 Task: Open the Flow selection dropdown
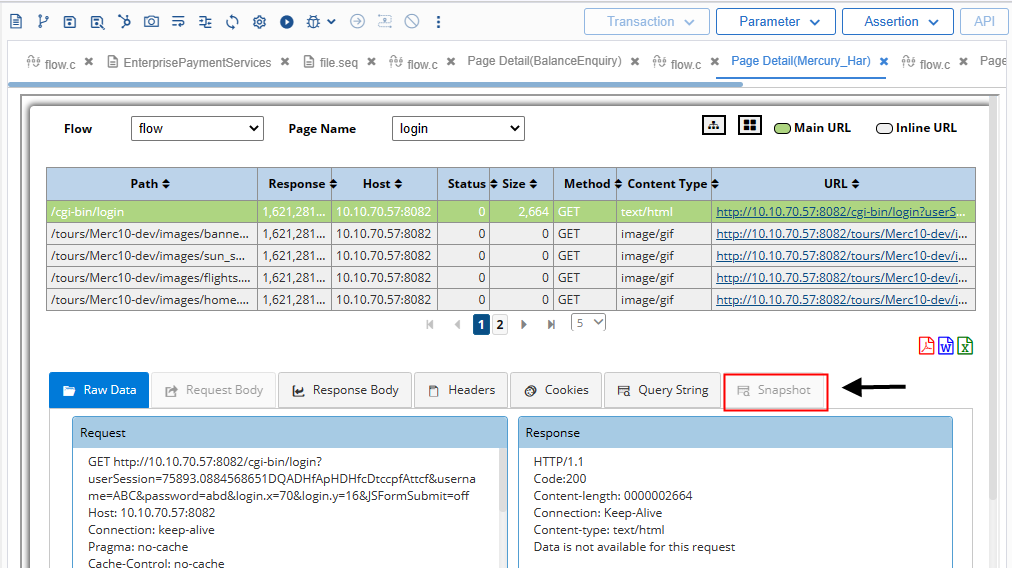click(197, 128)
